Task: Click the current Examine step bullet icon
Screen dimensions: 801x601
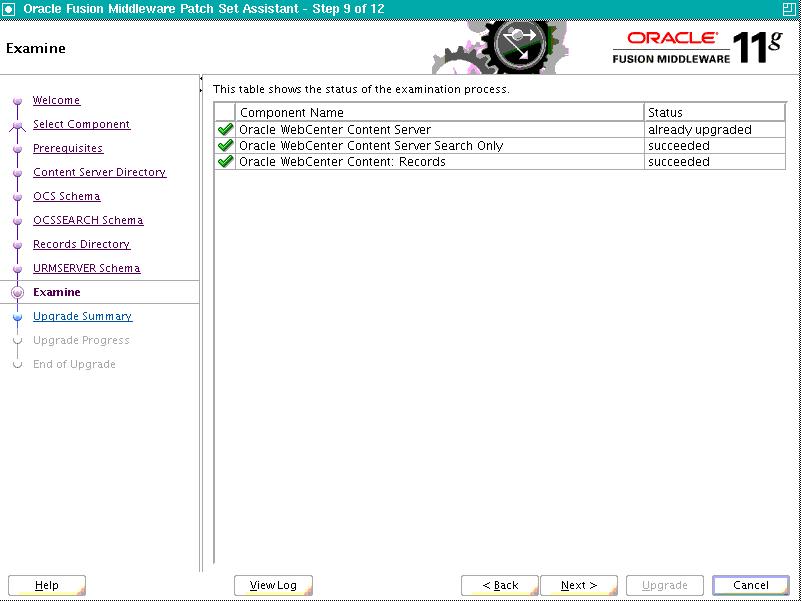Action: [17, 293]
